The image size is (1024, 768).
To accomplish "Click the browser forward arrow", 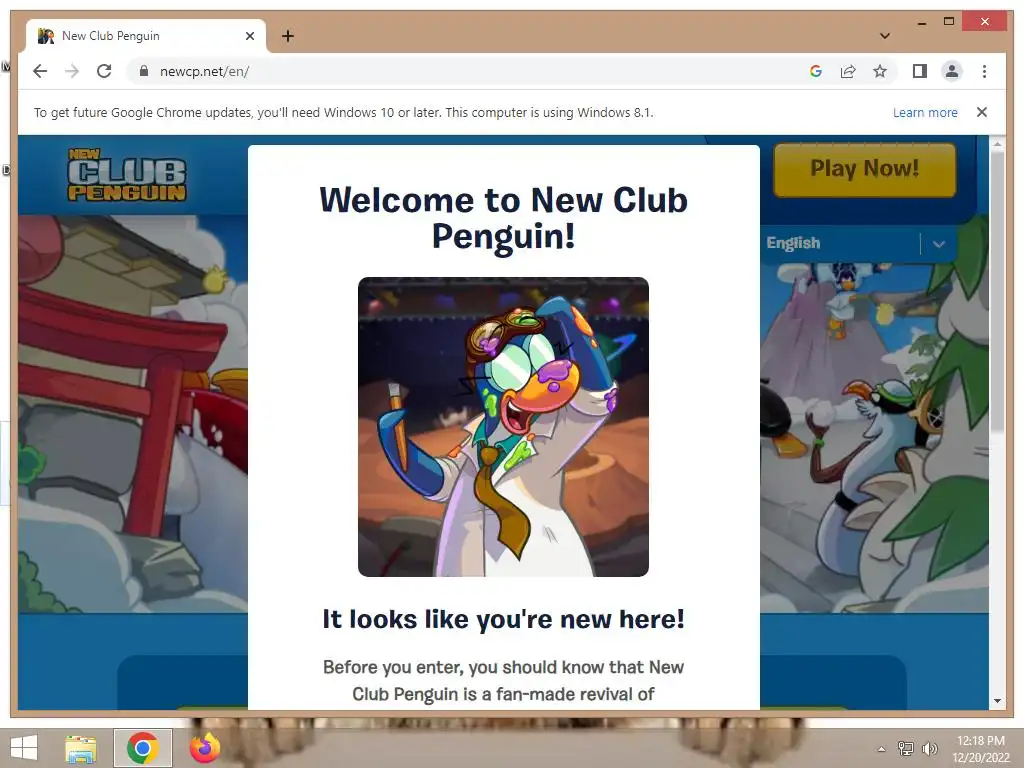I will [x=72, y=71].
